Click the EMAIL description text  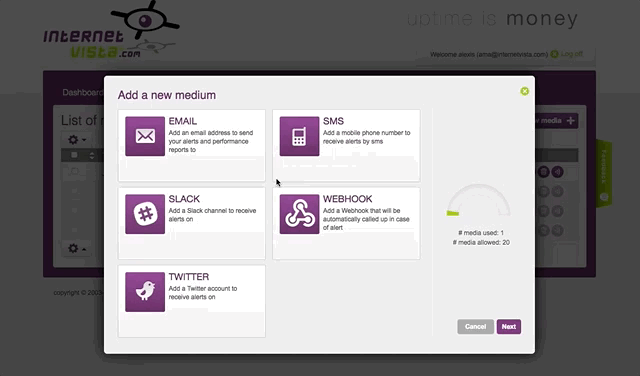211,141
